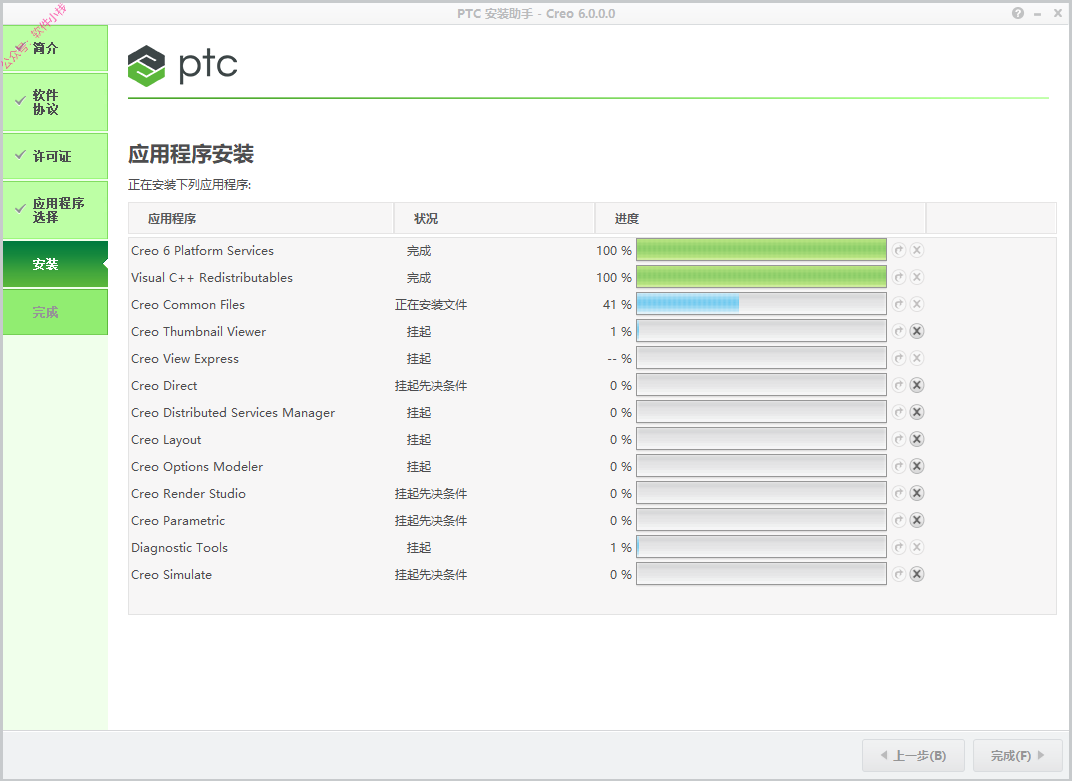Screen dimensions: 1072x781
Task: Select the Creo Direct name
Action: pos(164,386)
